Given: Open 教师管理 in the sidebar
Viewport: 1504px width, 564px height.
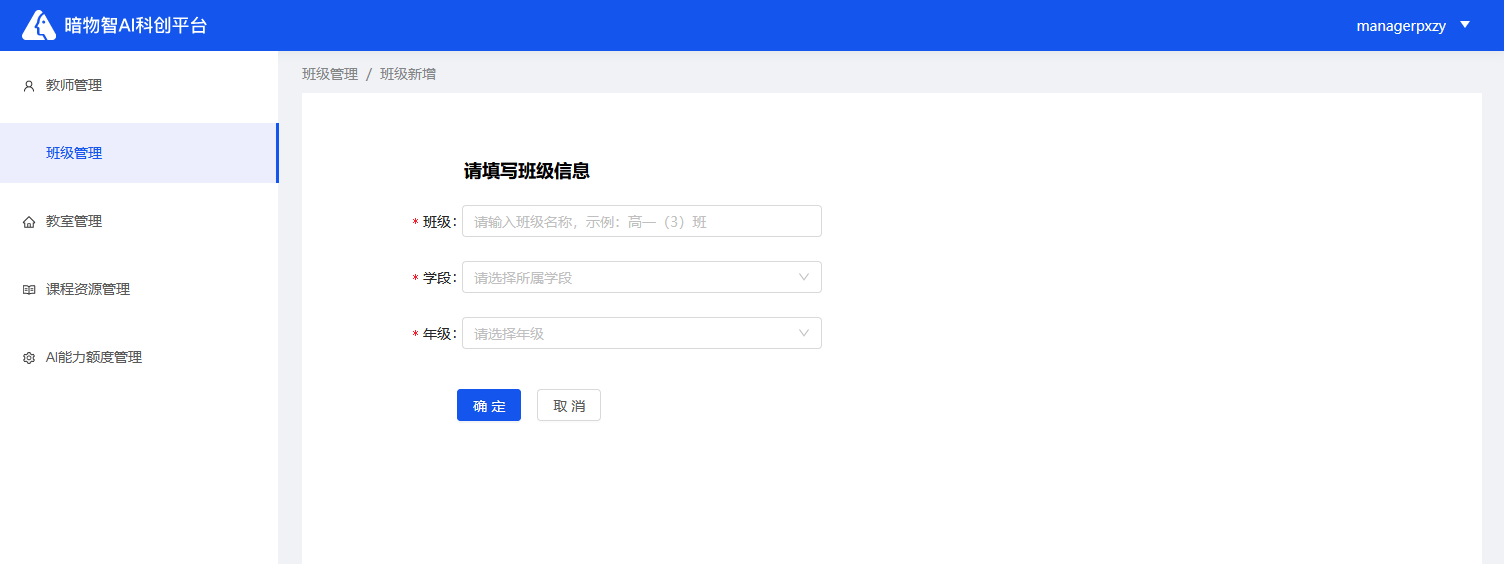Looking at the screenshot, I should pos(139,85).
